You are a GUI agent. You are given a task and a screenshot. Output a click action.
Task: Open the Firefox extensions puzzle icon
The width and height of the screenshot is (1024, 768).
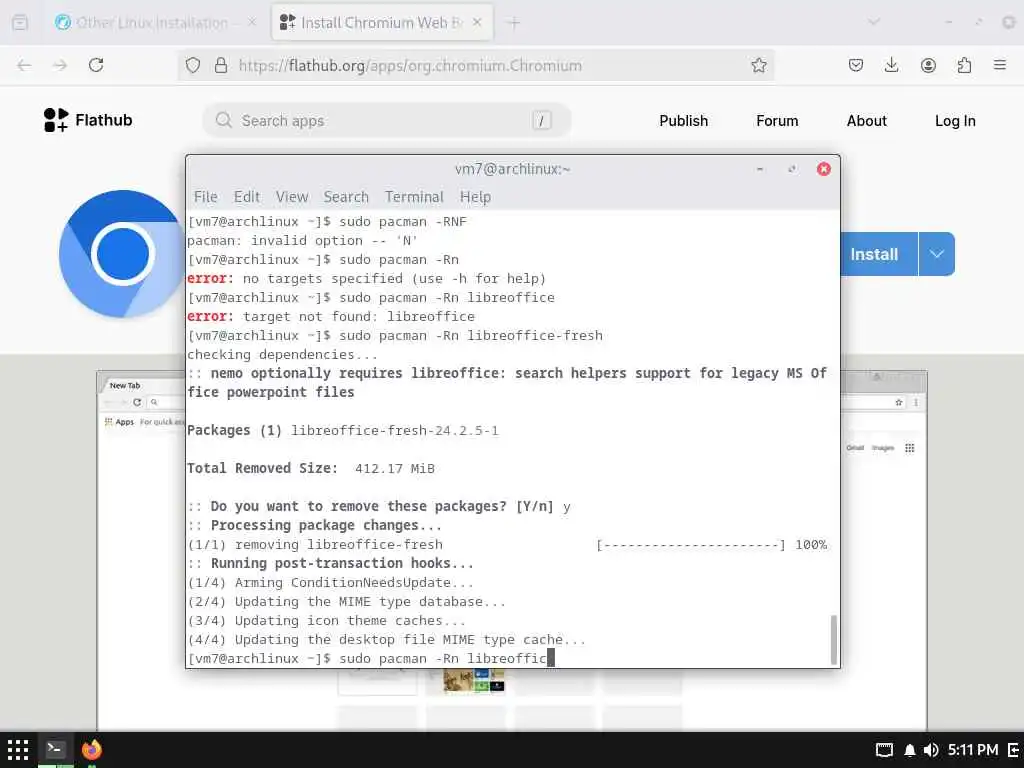(964, 65)
